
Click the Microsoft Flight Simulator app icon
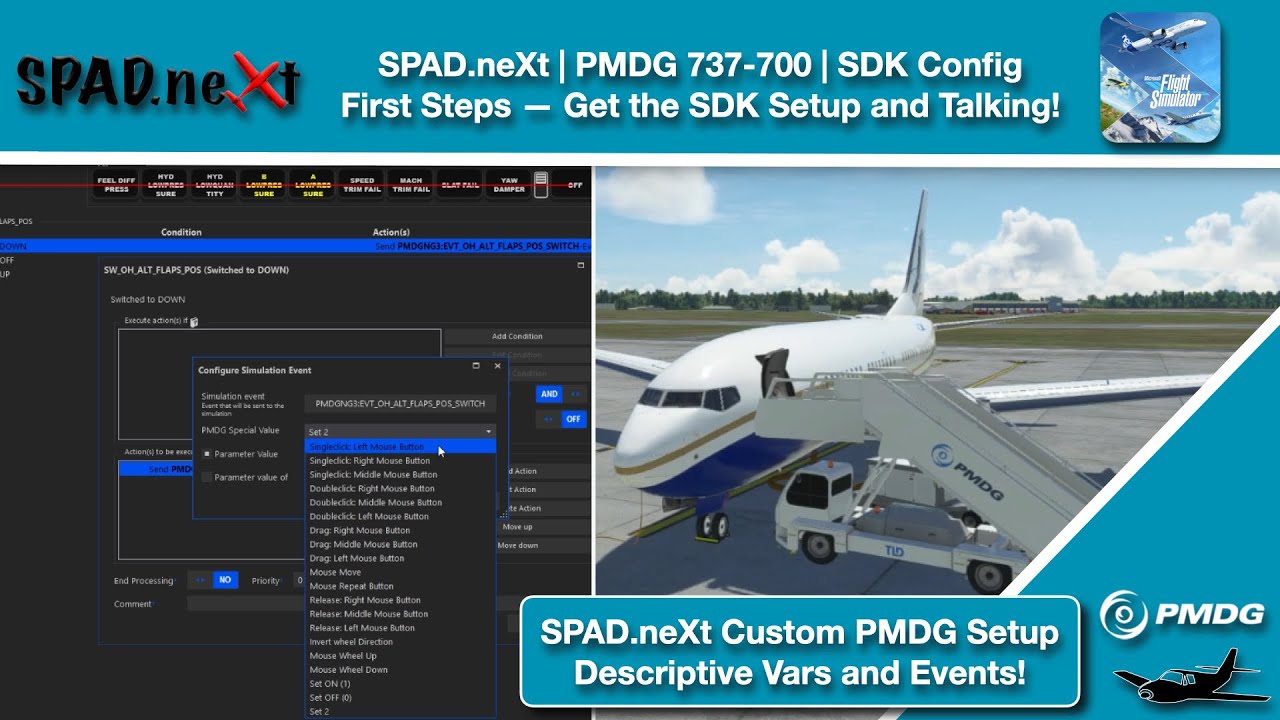click(1160, 77)
